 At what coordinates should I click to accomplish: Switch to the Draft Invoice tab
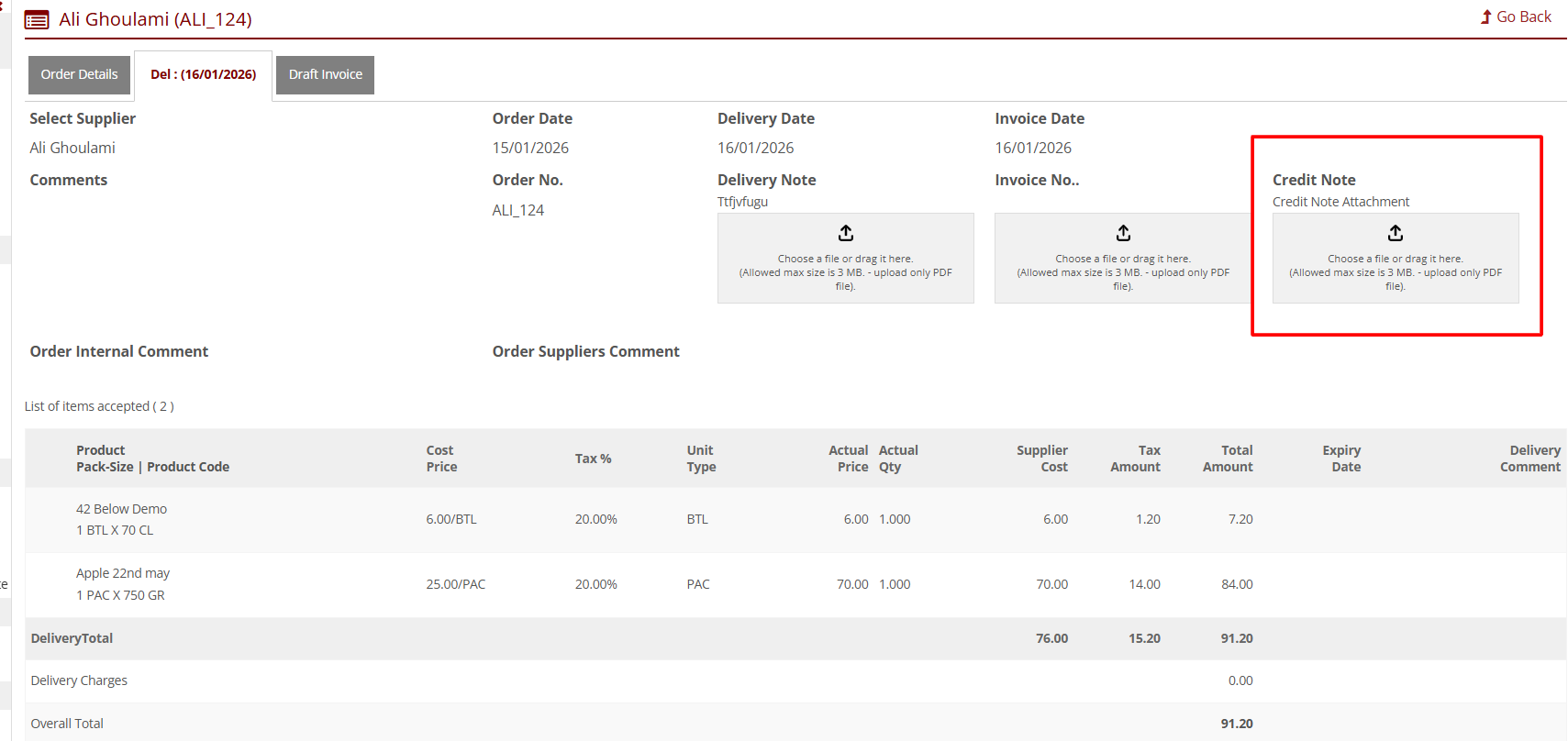pyautogui.click(x=325, y=74)
